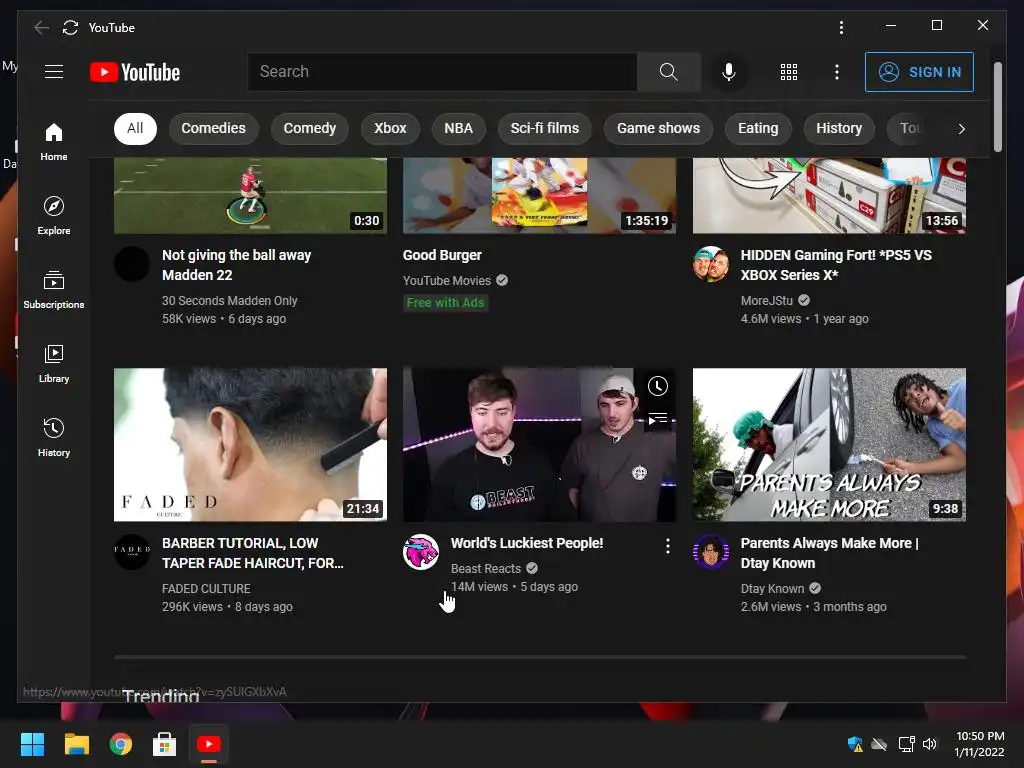
Task: Click the search magnifier button
Action: [668, 72]
